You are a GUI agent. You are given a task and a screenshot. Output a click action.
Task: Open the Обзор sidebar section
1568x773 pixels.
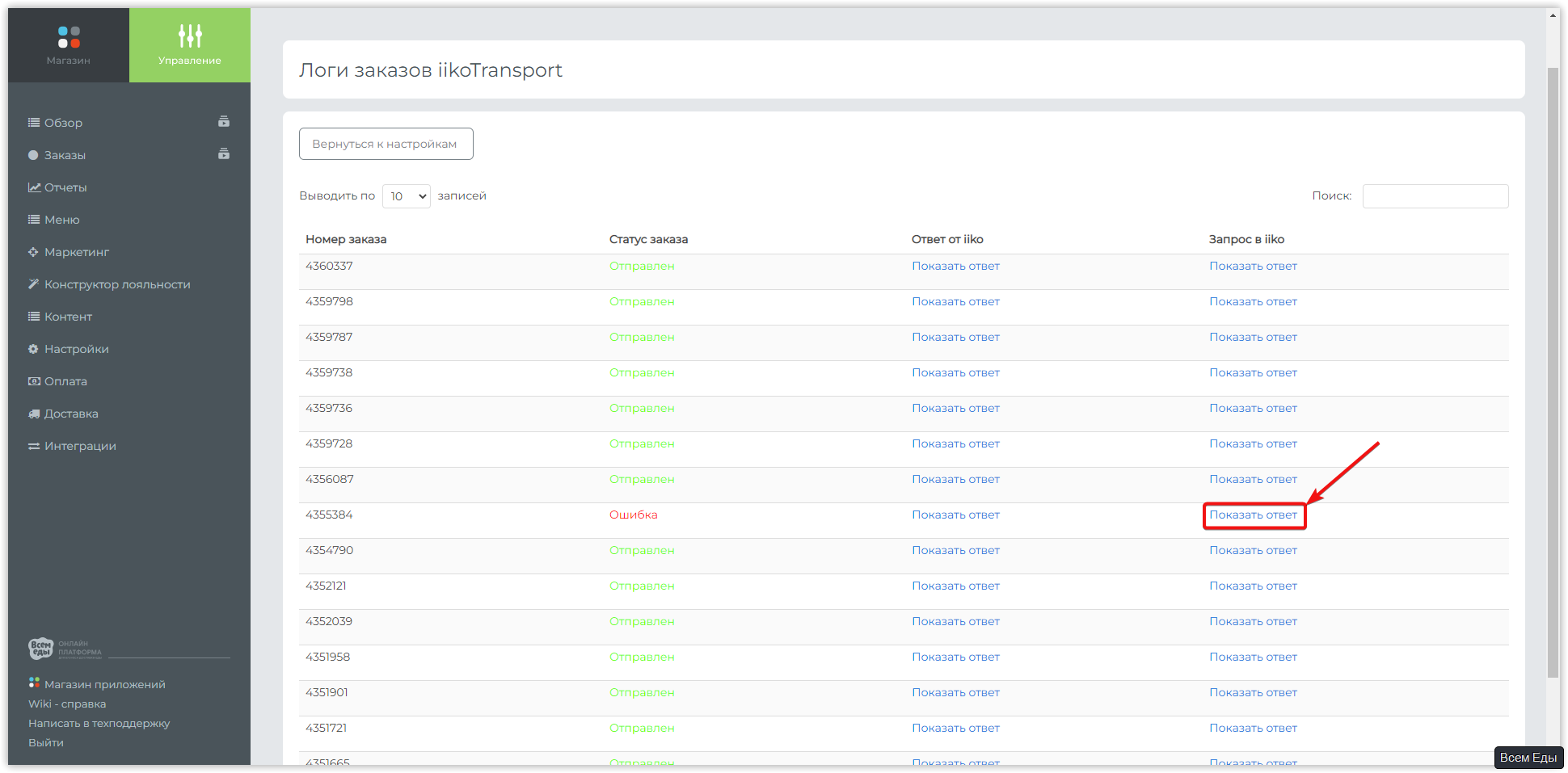[x=63, y=123]
